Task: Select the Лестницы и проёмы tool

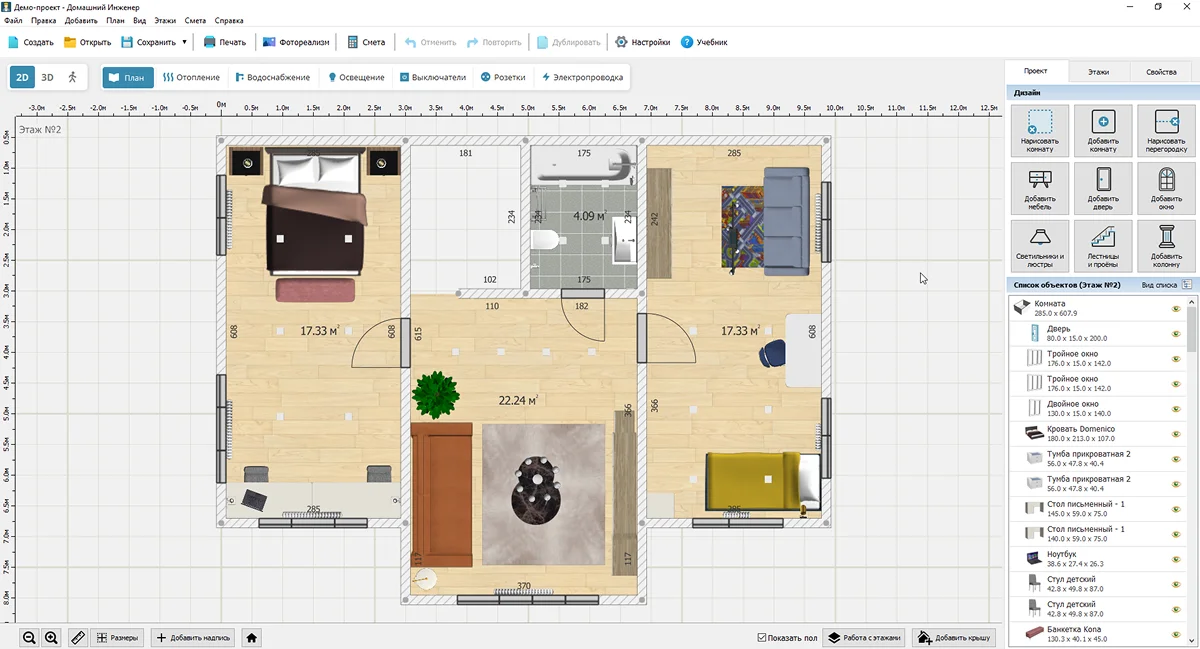Action: 1103,246
